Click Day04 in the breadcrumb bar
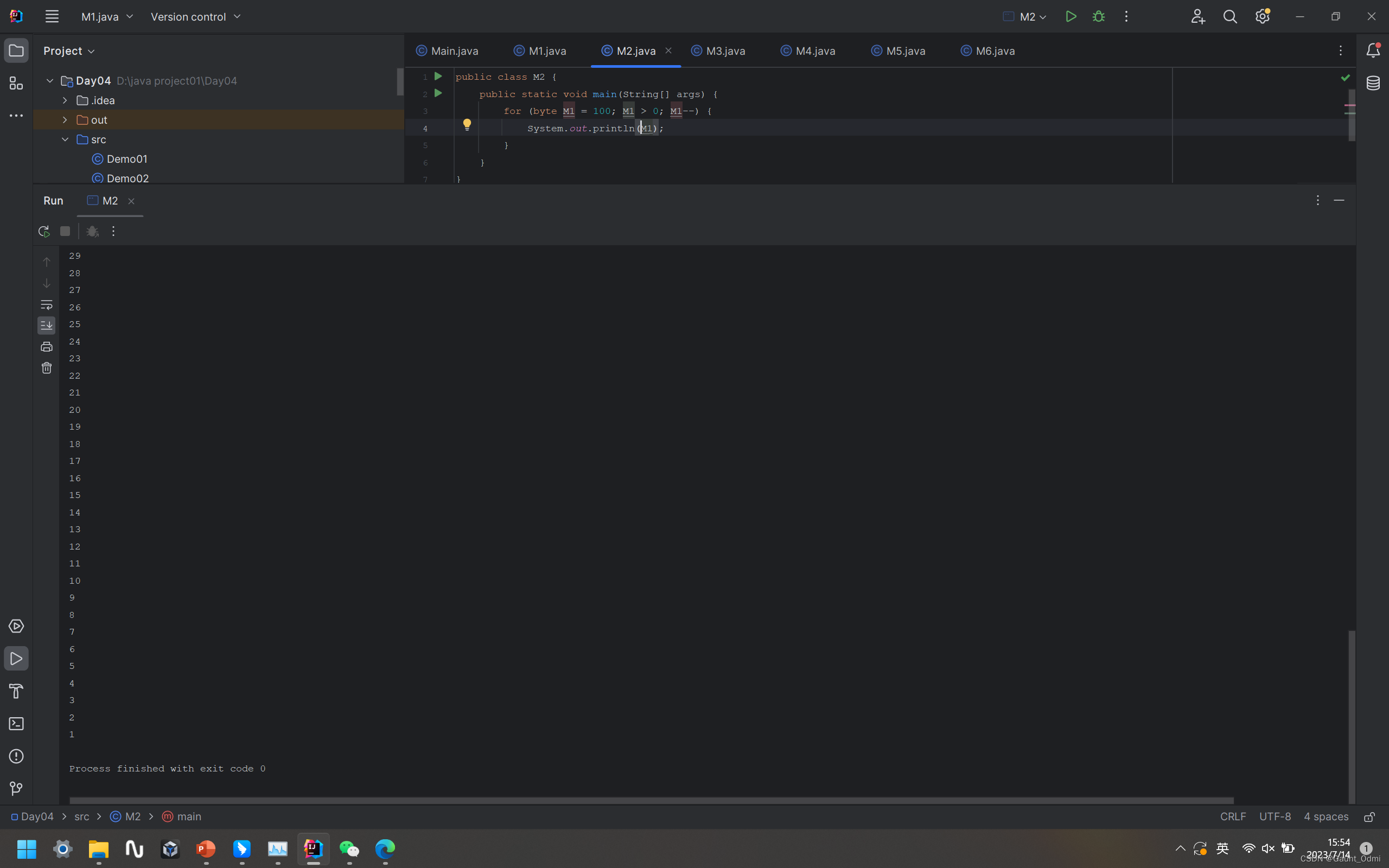1389x868 pixels. click(x=32, y=816)
